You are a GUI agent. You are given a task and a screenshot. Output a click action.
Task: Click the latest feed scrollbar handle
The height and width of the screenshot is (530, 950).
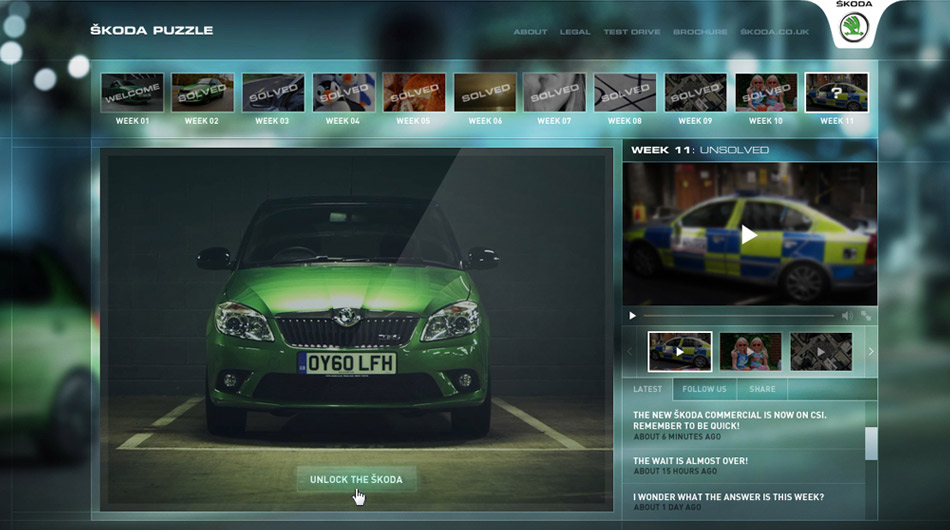(871, 443)
